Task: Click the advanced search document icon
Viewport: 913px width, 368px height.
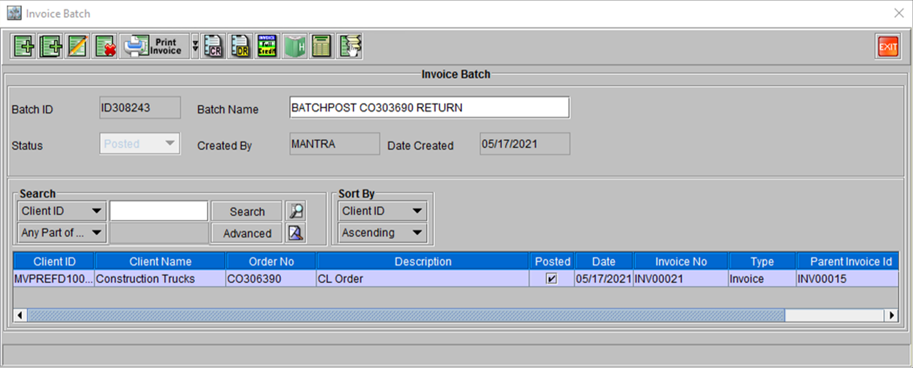Action: [296, 233]
